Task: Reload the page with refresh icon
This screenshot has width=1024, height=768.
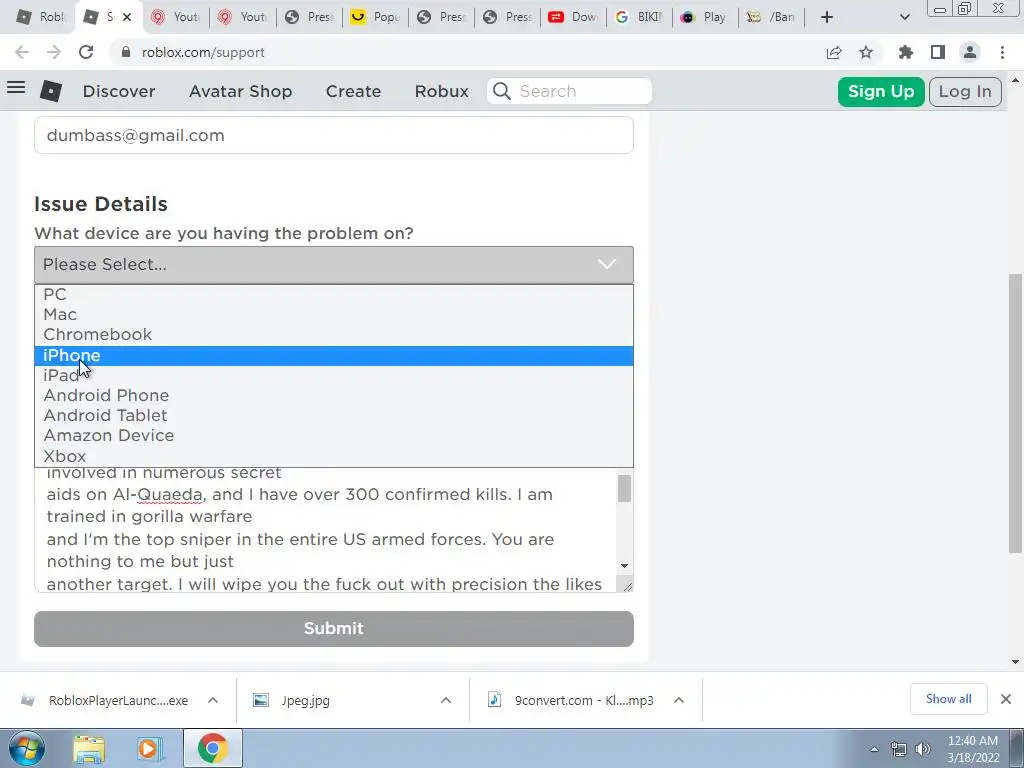Action: tap(86, 52)
